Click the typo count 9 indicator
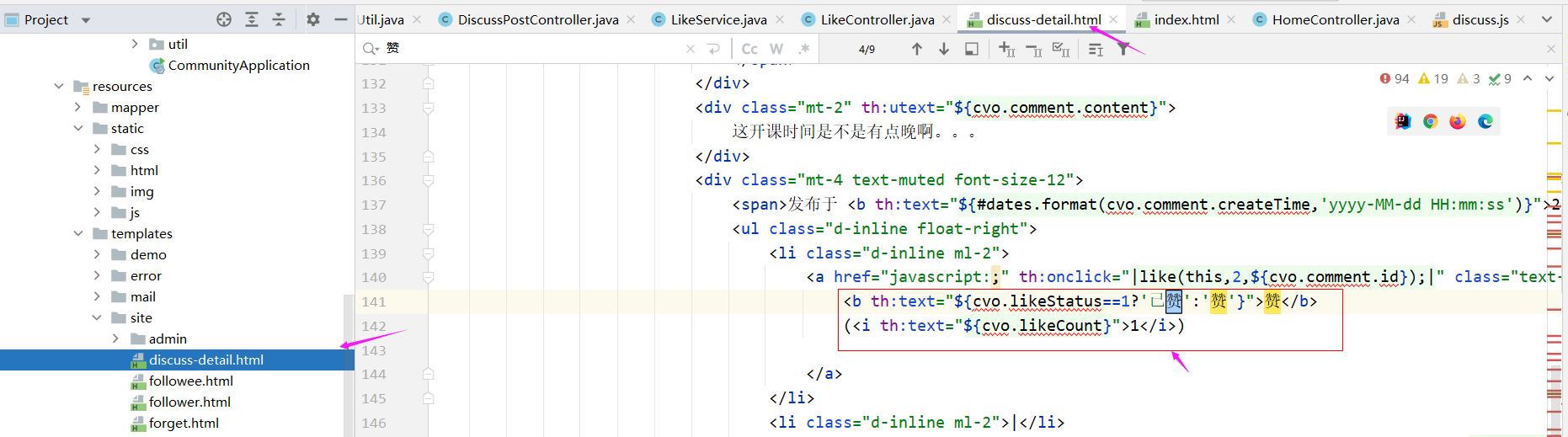The width and height of the screenshot is (1568, 437). click(1500, 78)
